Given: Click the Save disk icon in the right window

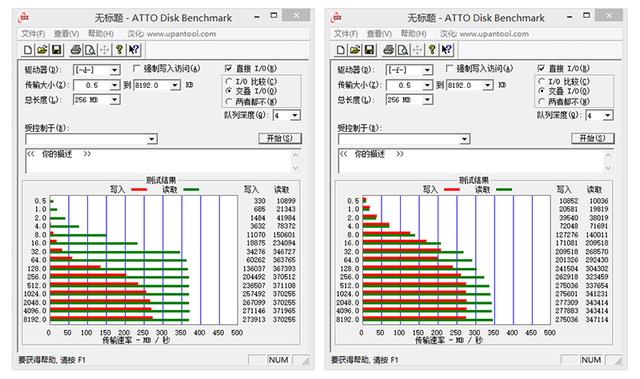Looking at the screenshot, I should pyautogui.click(x=369, y=50).
